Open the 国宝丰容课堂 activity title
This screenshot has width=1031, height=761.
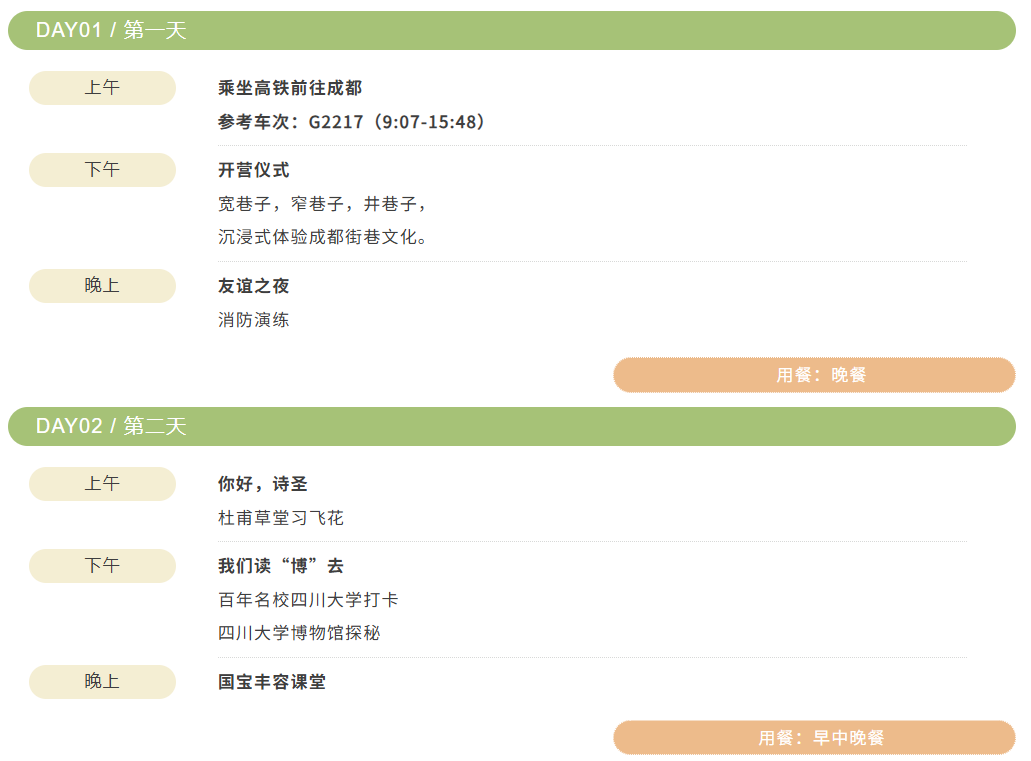click(272, 682)
